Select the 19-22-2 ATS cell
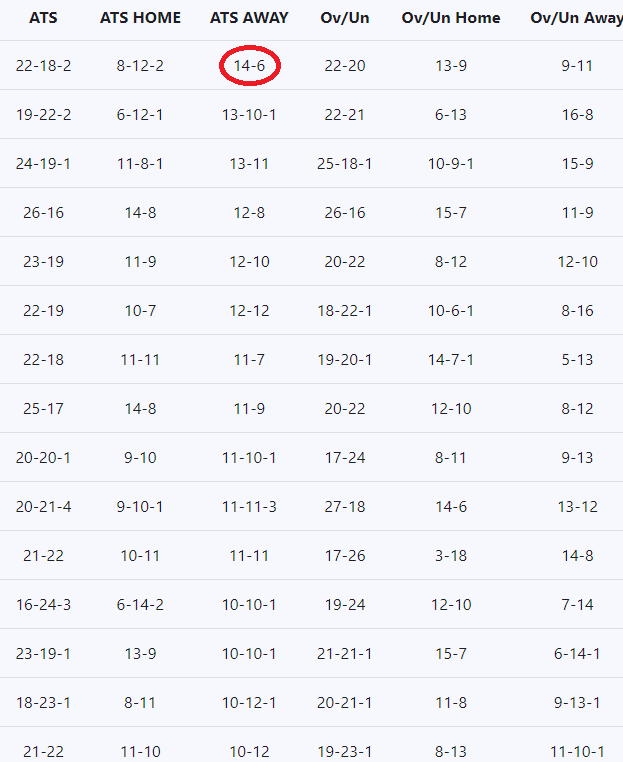 43,115
